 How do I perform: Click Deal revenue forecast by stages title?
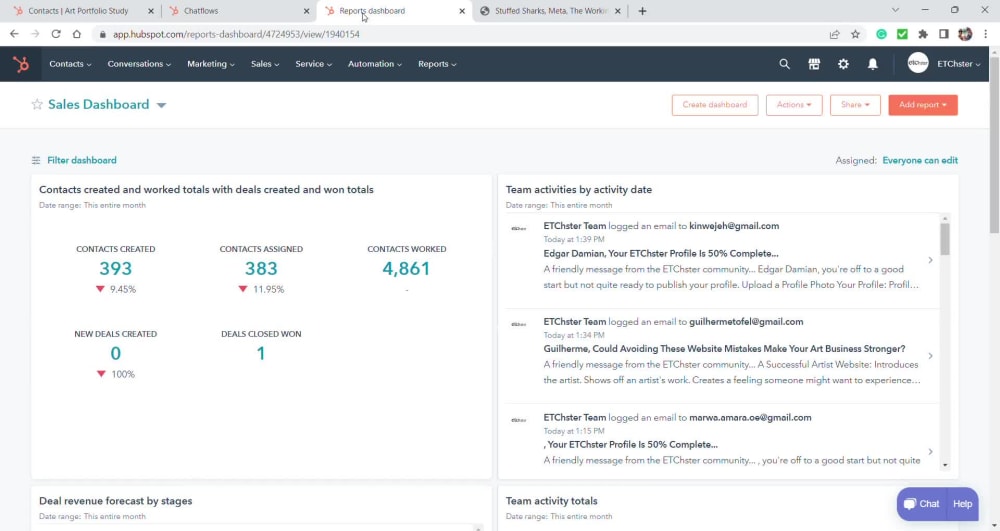(115, 501)
